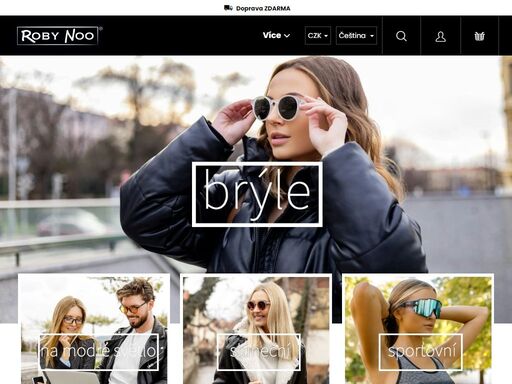Click the delivery truck icon
Screen dimensions: 512x384
228,8
